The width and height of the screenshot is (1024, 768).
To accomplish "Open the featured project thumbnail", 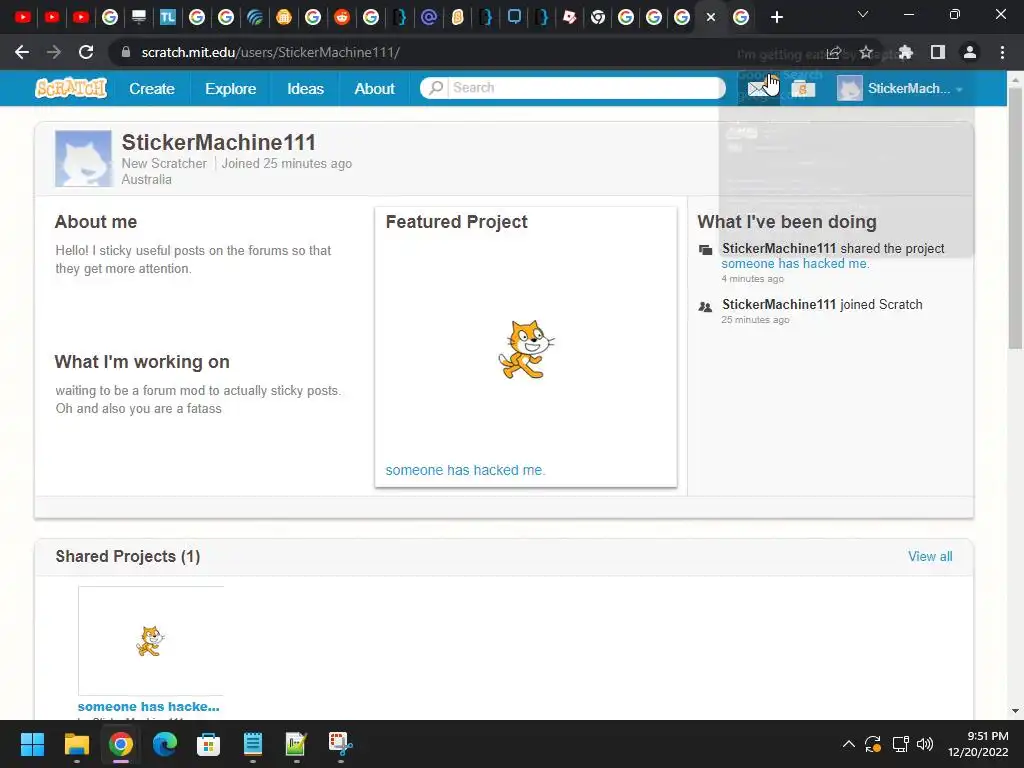I will tap(525, 349).
